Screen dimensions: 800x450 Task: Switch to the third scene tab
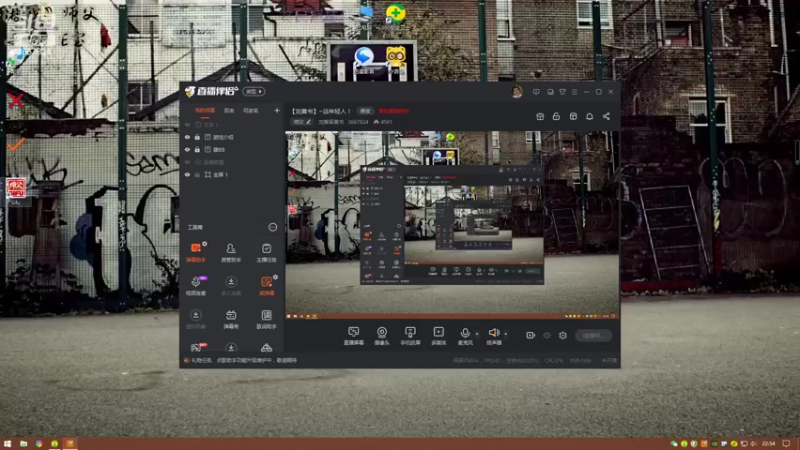(251, 111)
